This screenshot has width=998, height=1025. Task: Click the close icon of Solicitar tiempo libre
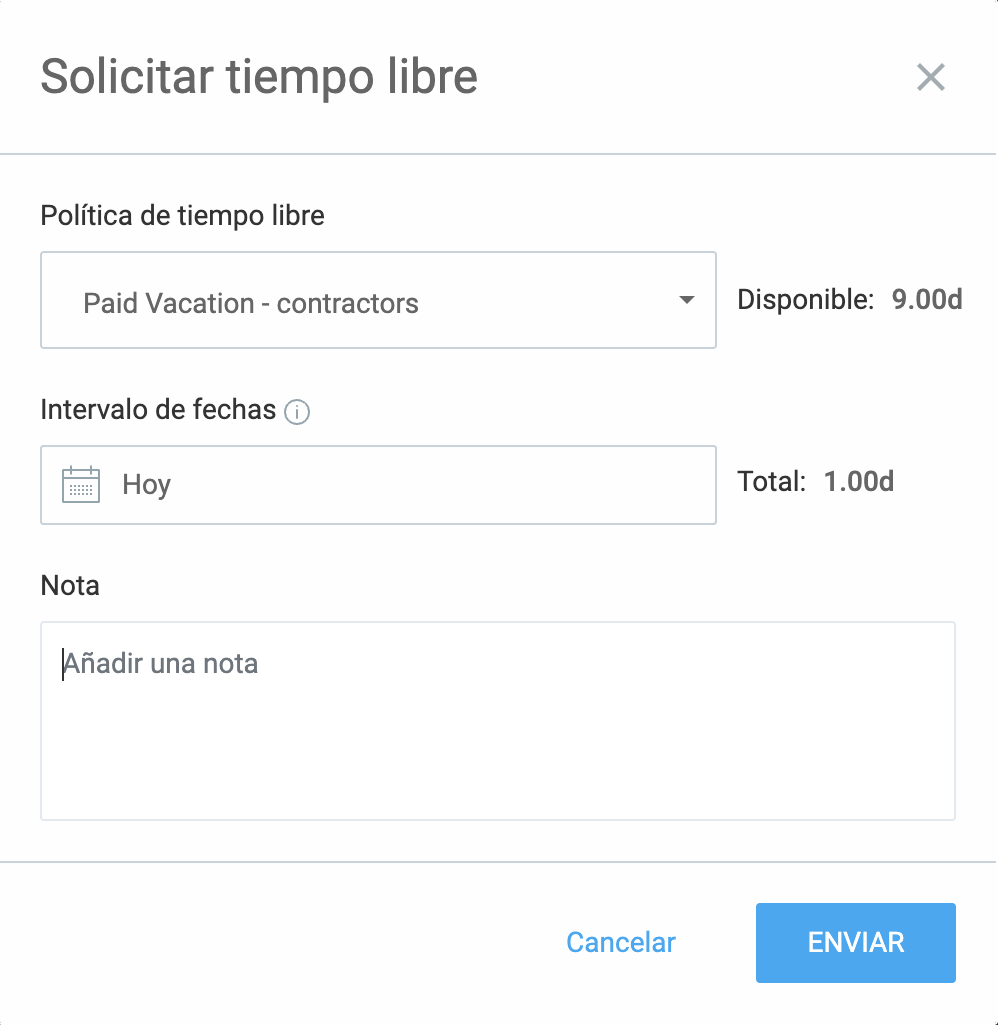(x=930, y=77)
